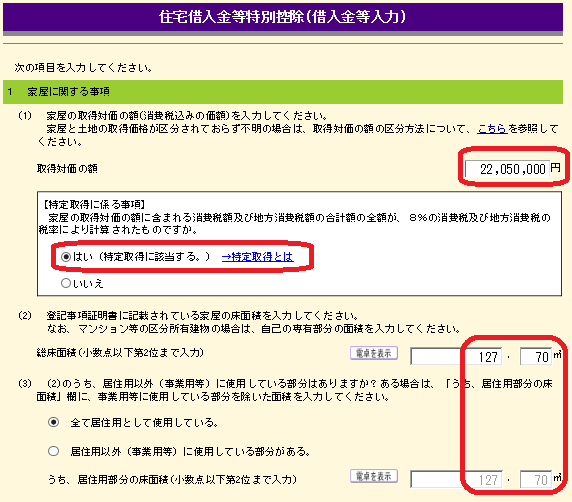Open the こちら reference link

(492, 129)
